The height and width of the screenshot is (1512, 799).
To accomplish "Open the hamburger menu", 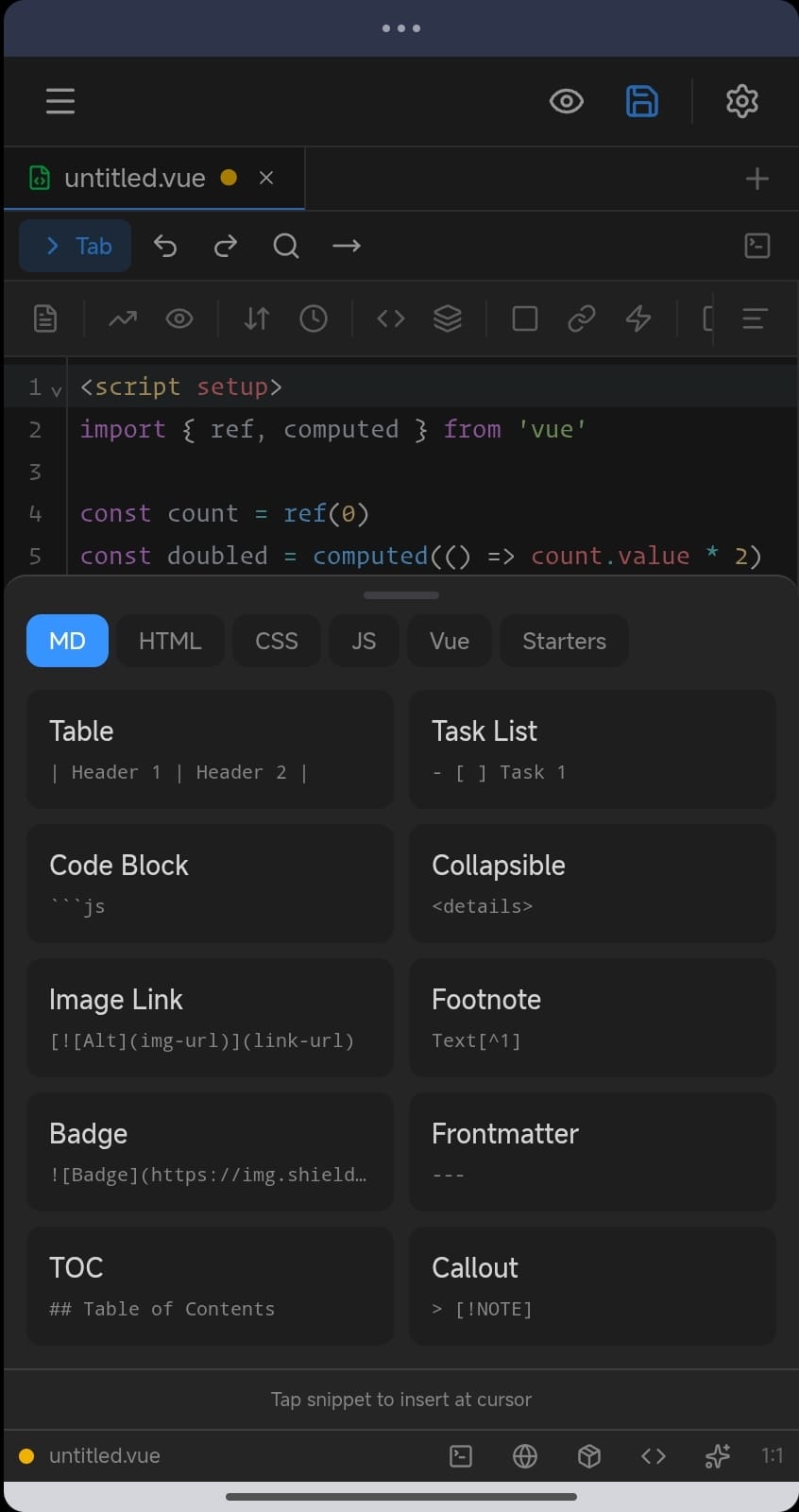I will click(x=60, y=101).
